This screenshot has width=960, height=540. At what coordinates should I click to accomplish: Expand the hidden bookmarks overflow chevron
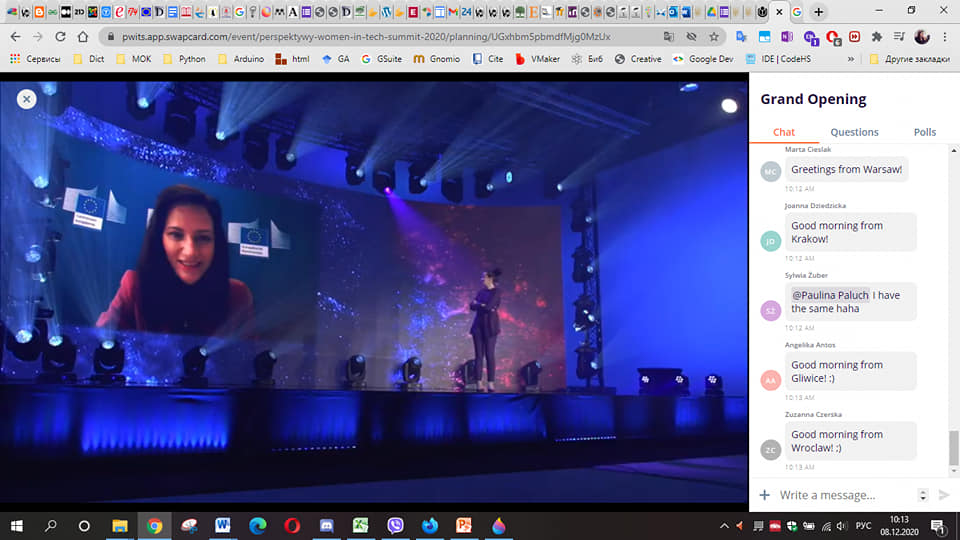click(x=851, y=59)
